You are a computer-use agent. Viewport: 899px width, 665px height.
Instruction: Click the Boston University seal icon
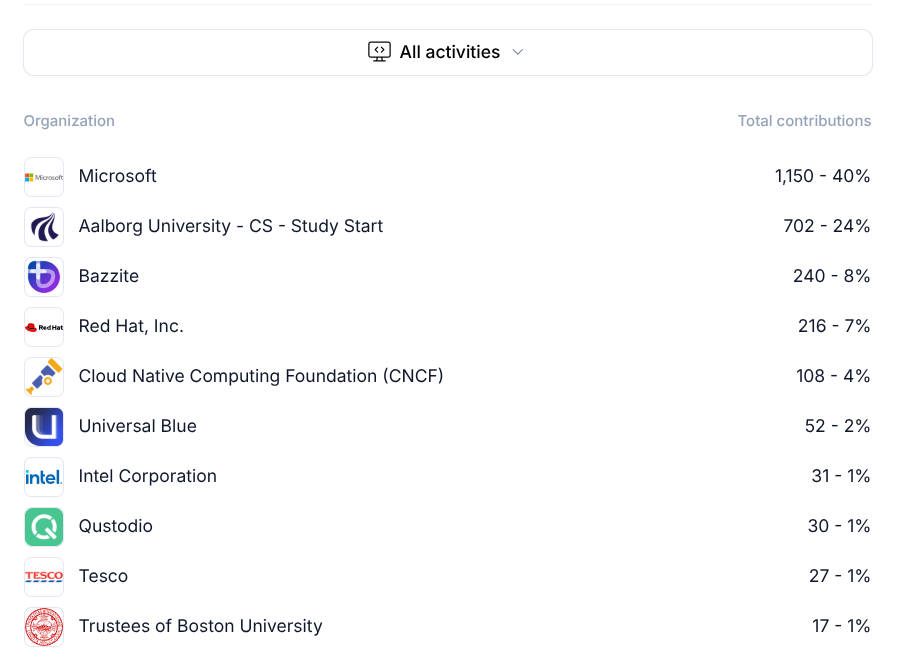(x=44, y=627)
